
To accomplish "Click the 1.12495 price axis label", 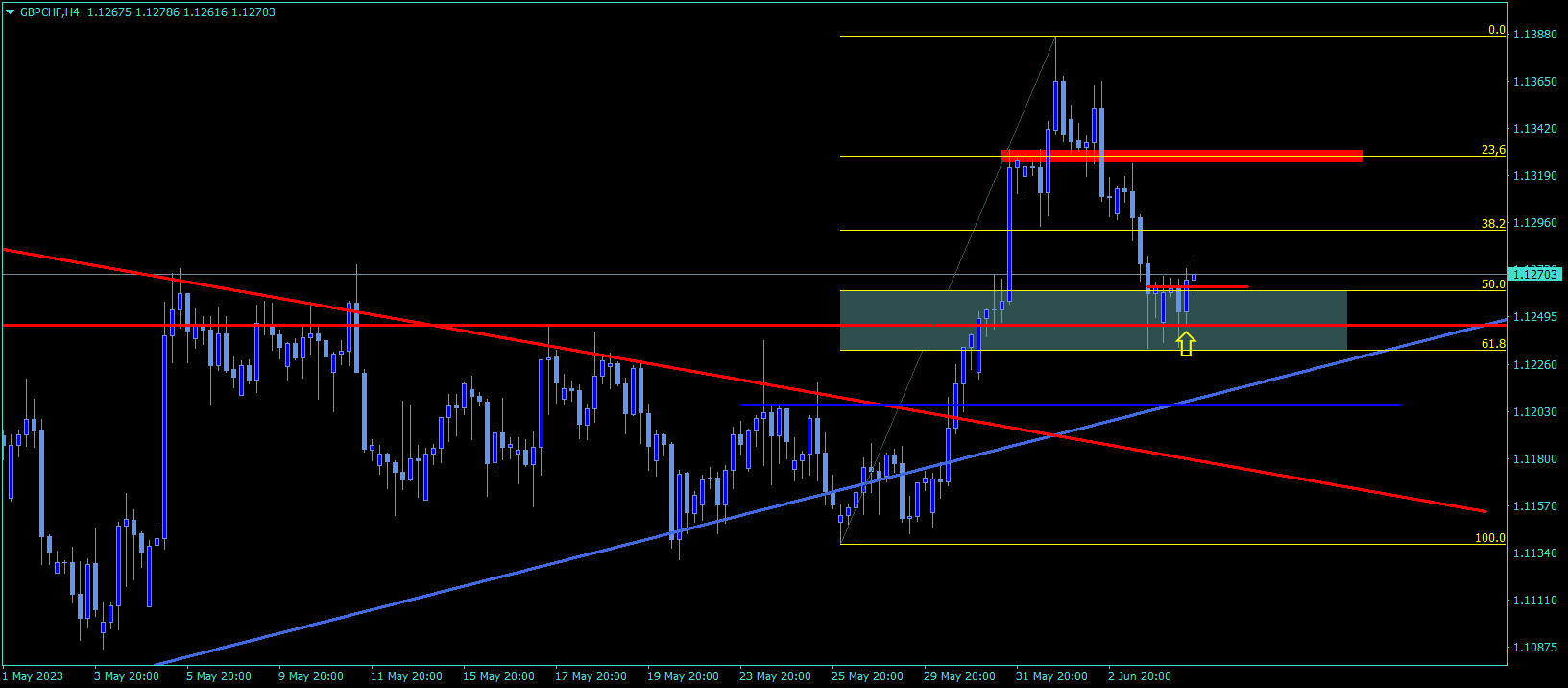I will [1534, 317].
